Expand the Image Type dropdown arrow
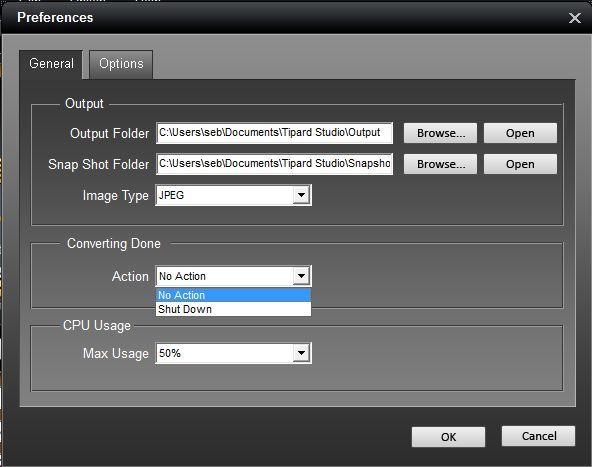 point(301,195)
